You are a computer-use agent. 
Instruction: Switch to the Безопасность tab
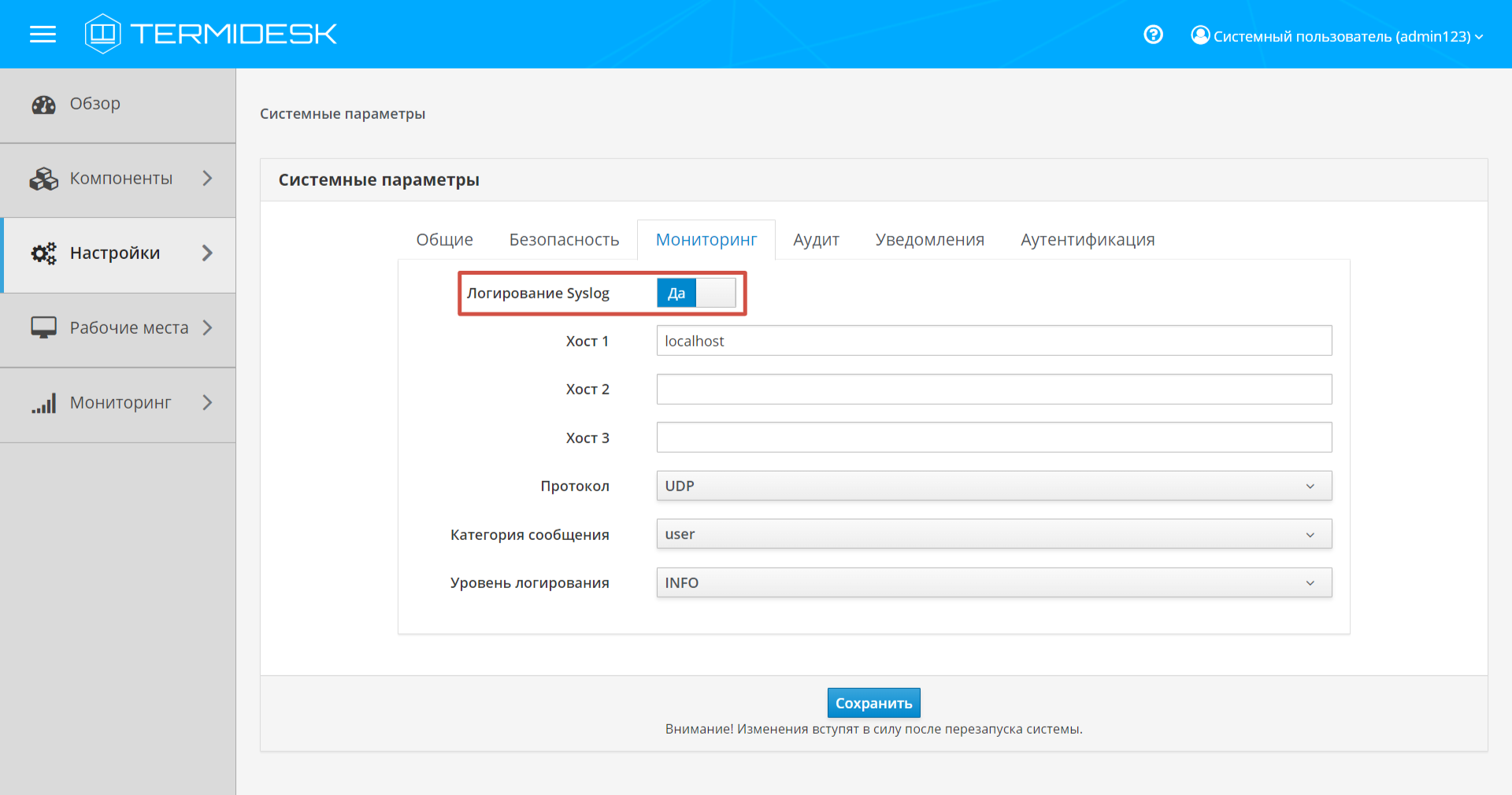coord(564,239)
